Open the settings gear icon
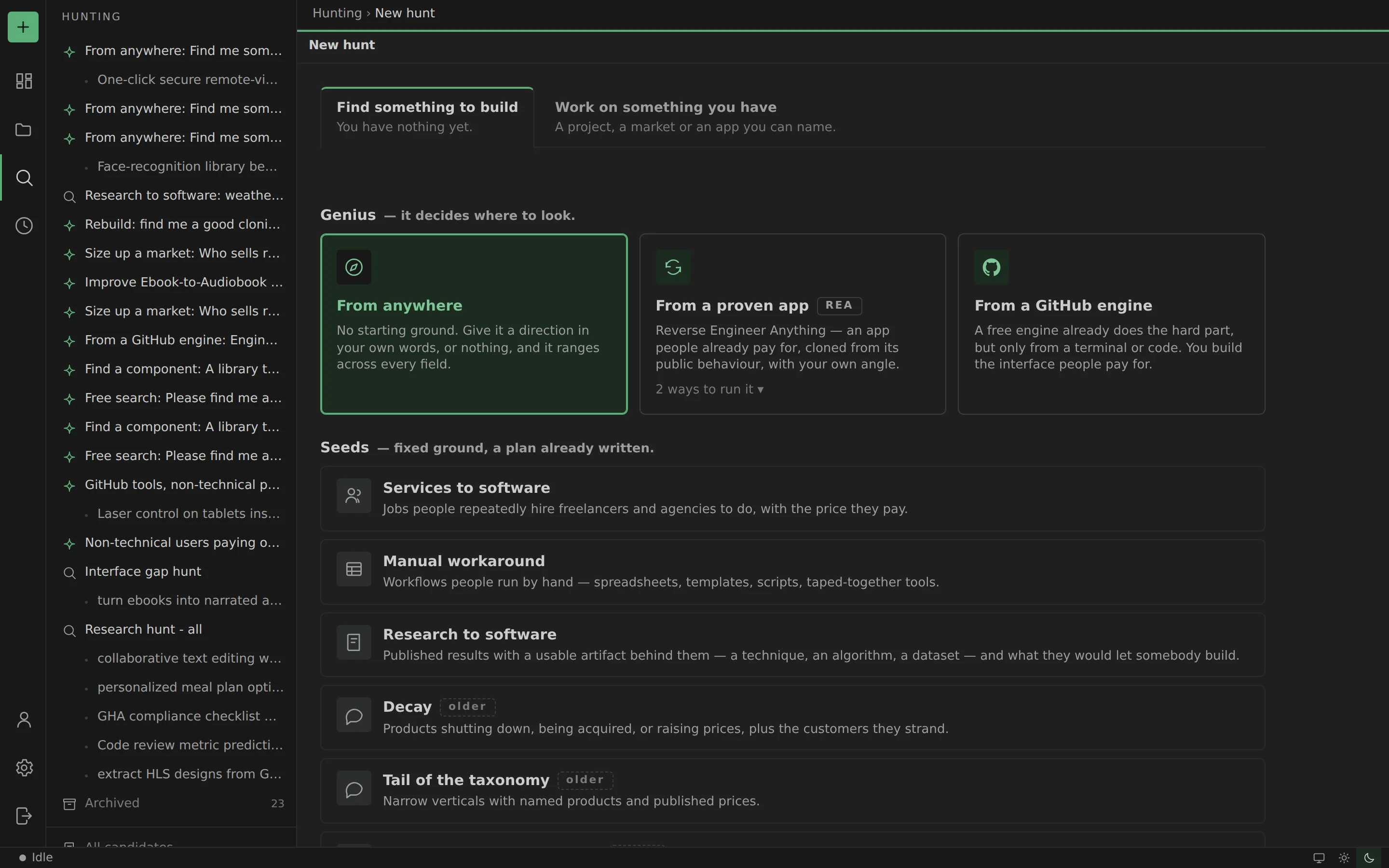Screen dimensions: 1389x868 coord(24,768)
